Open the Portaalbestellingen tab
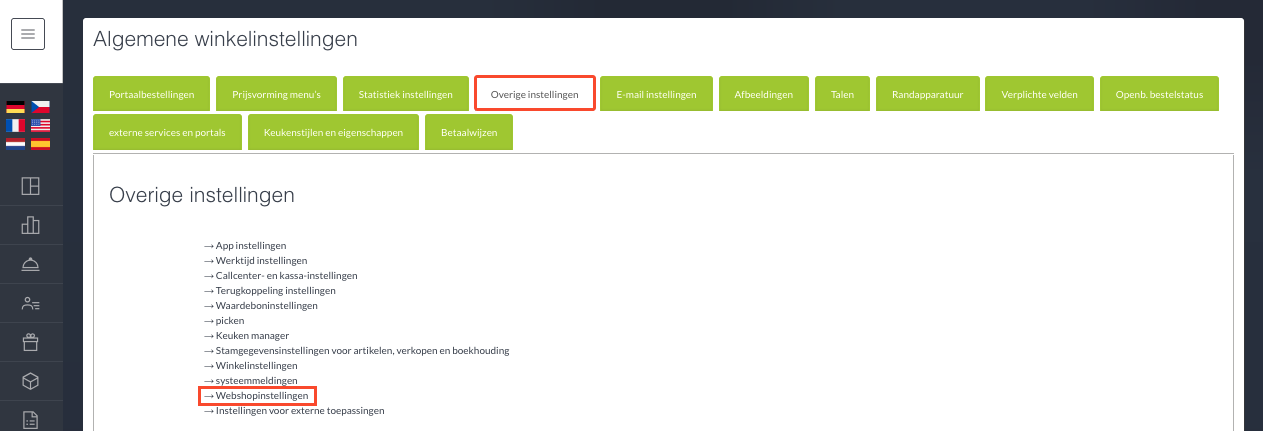This screenshot has height=431, width=1263. tap(151, 94)
